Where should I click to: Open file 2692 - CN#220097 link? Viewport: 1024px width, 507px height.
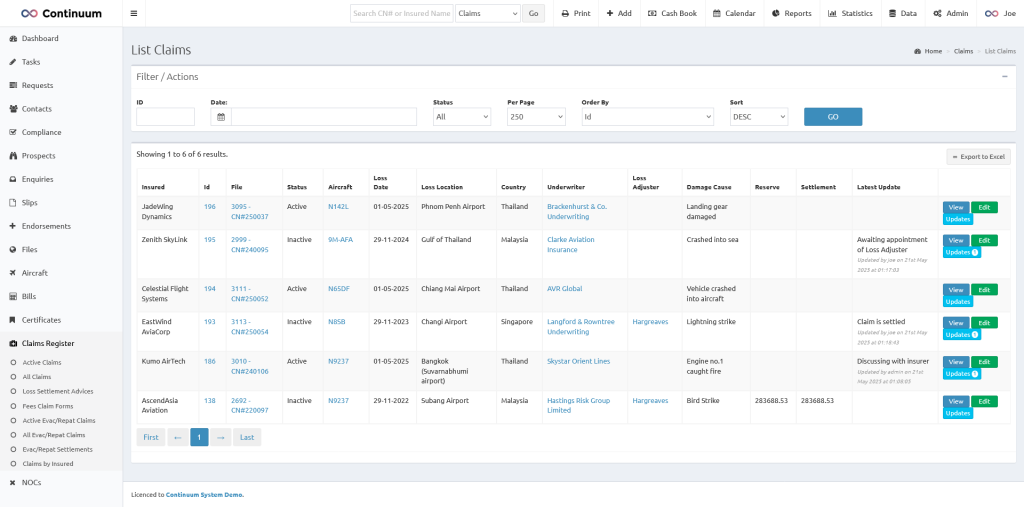pos(249,405)
